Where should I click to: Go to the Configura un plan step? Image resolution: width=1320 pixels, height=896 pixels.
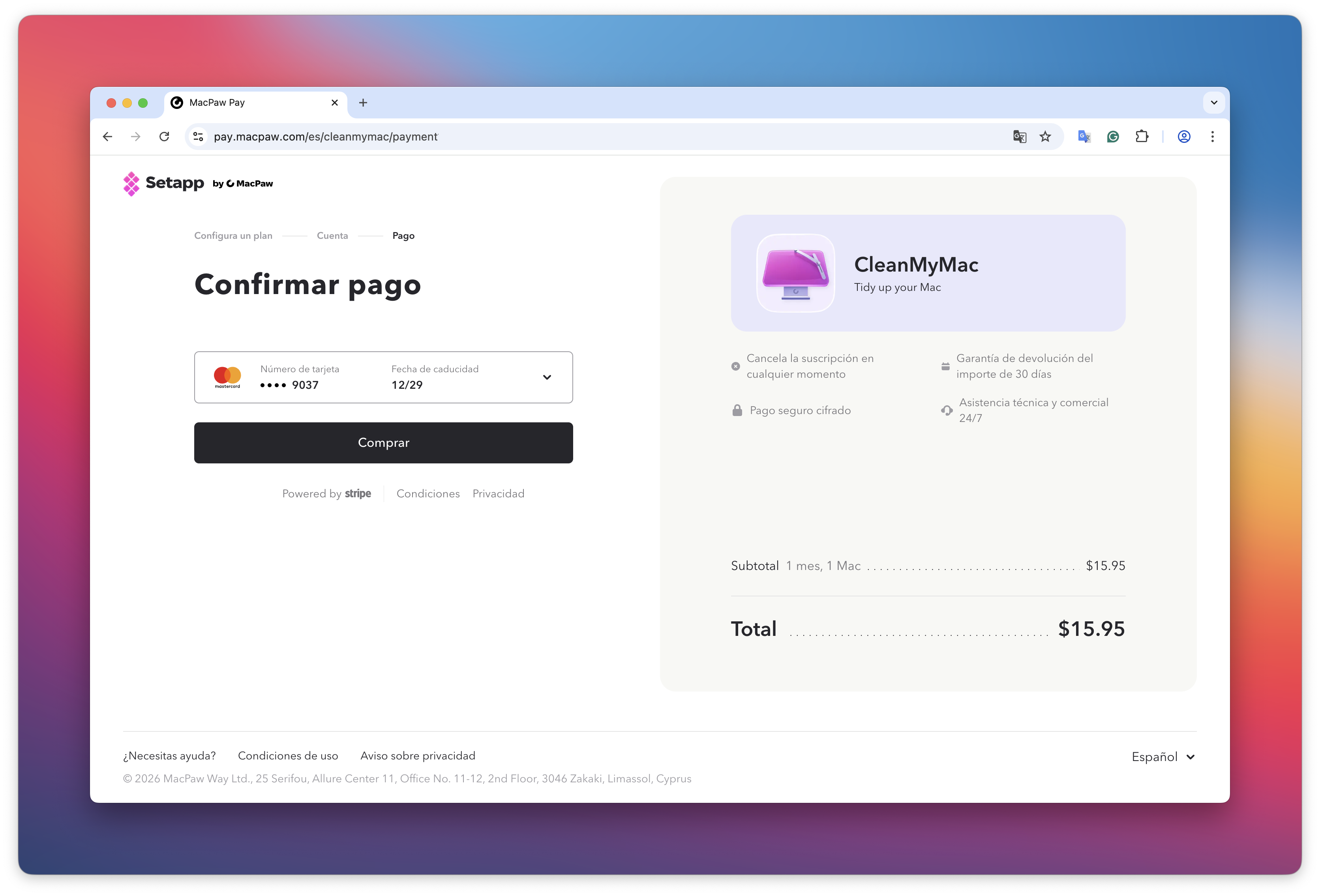tap(233, 236)
